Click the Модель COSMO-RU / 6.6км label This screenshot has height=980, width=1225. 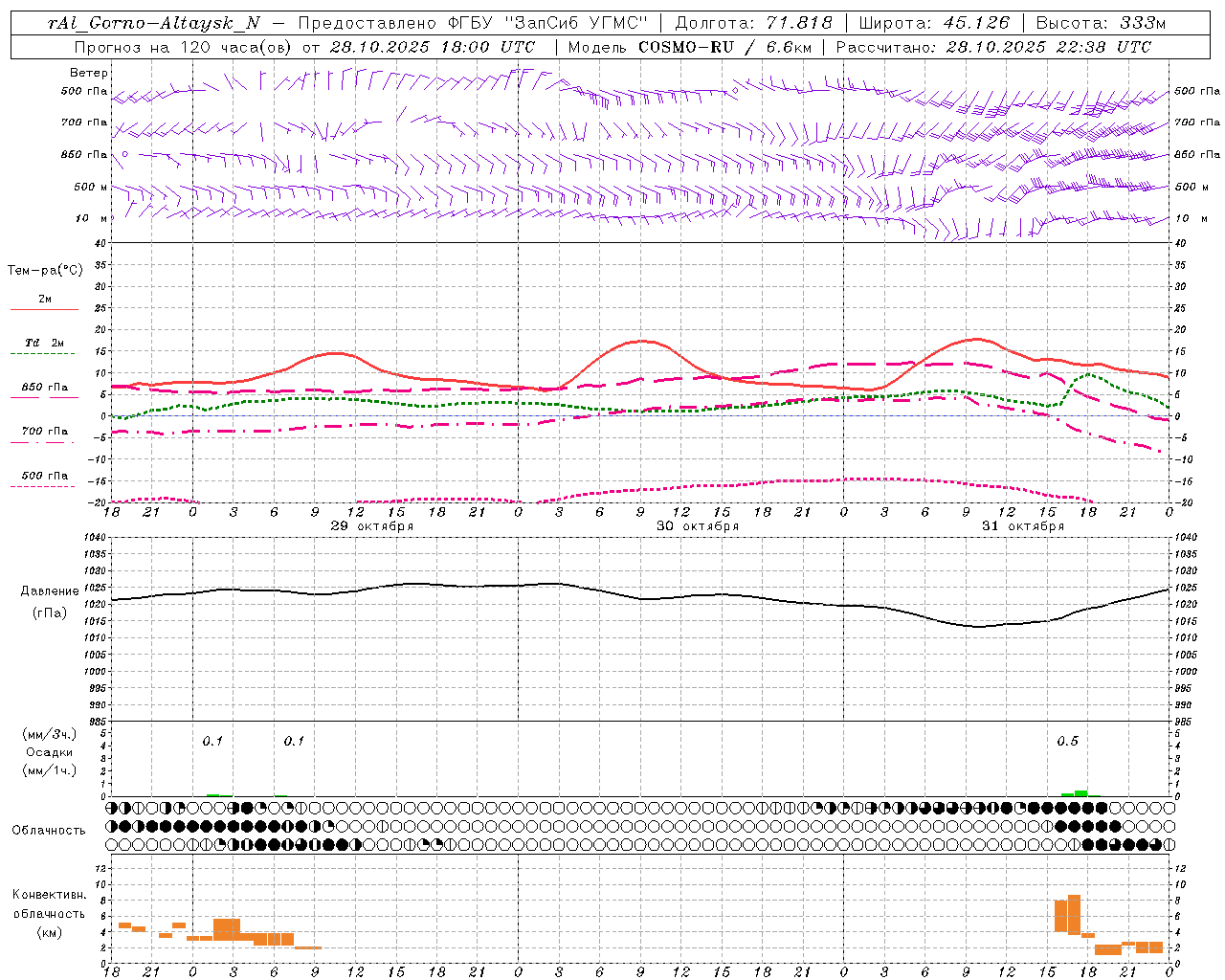tap(689, 47)
